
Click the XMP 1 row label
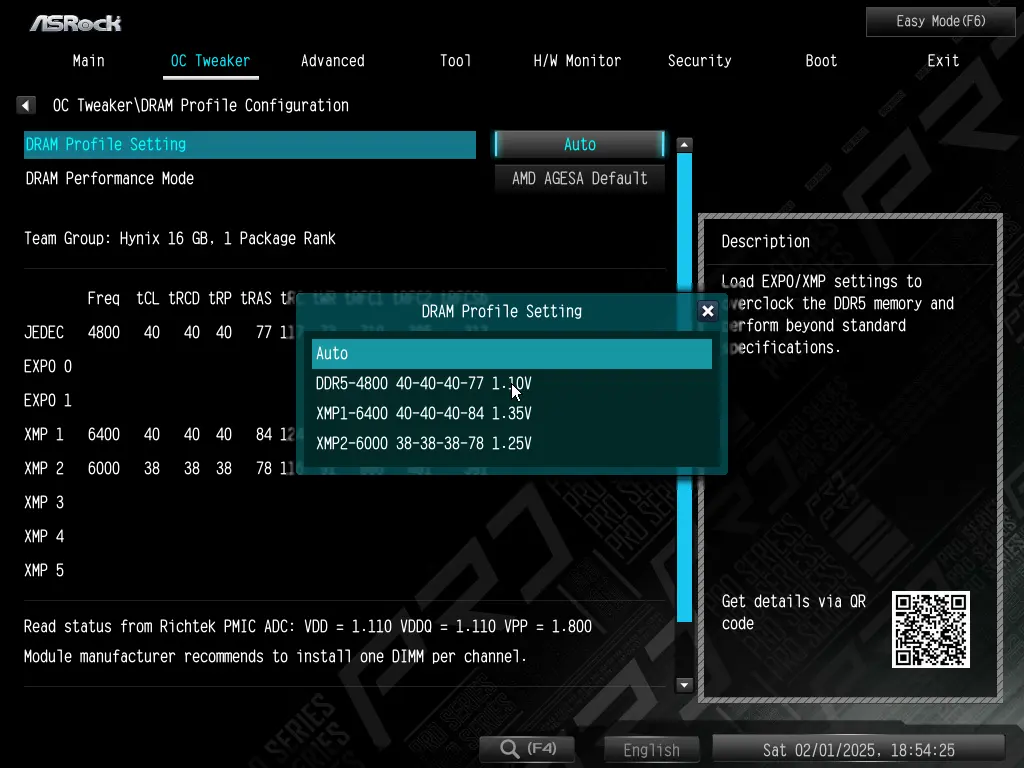[x=44, y=434]
